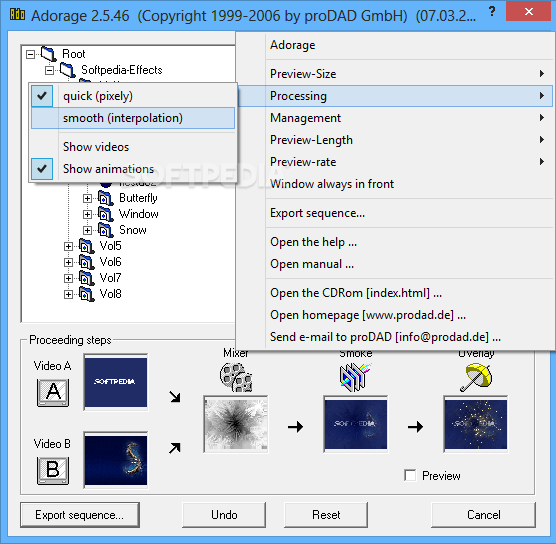Select the Snow tree label

click(133, 230)
